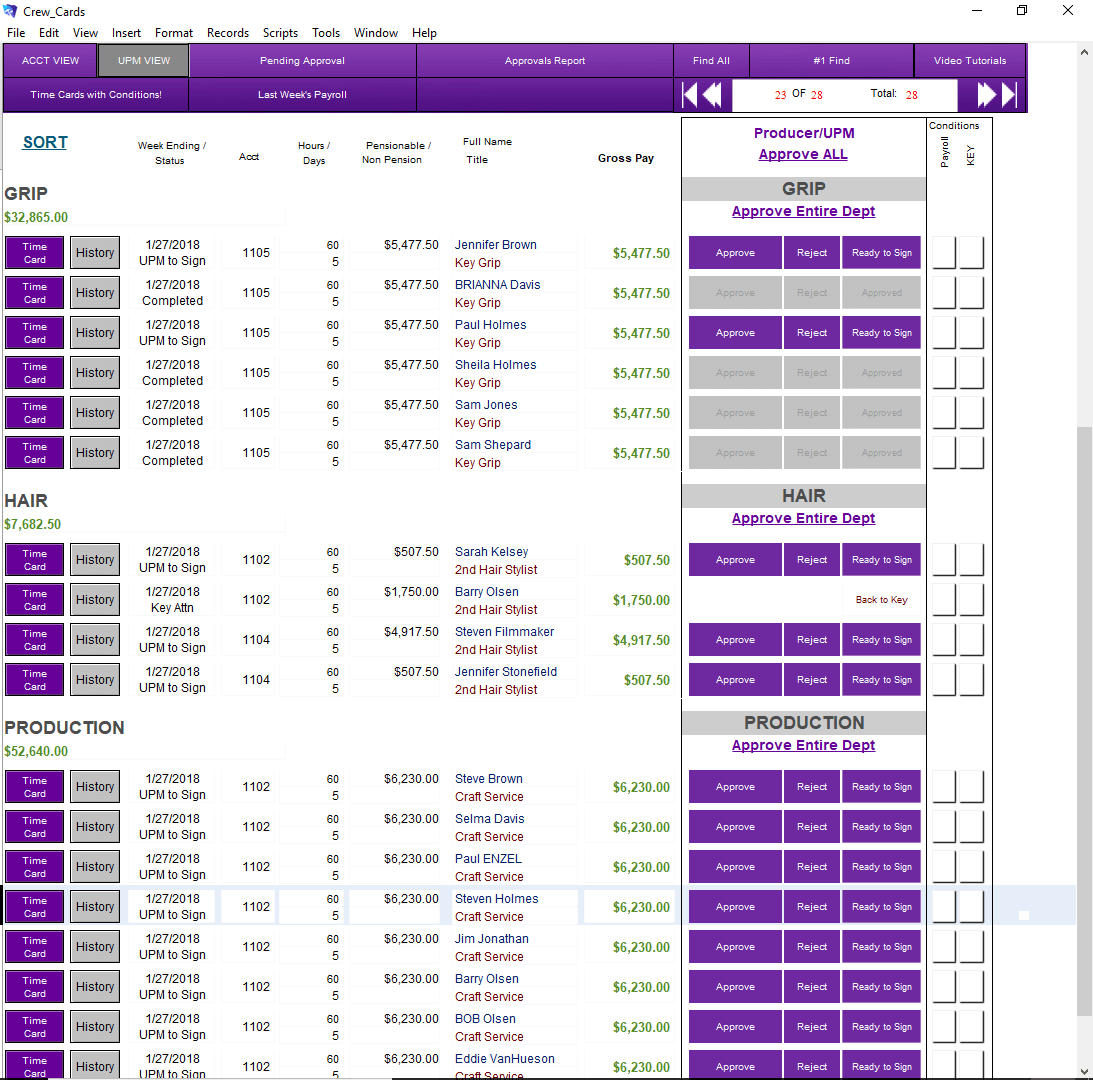Click the Crew_Cards app icon in title bar
This screenshot has height=1080, width=1093.
(12, 11)
